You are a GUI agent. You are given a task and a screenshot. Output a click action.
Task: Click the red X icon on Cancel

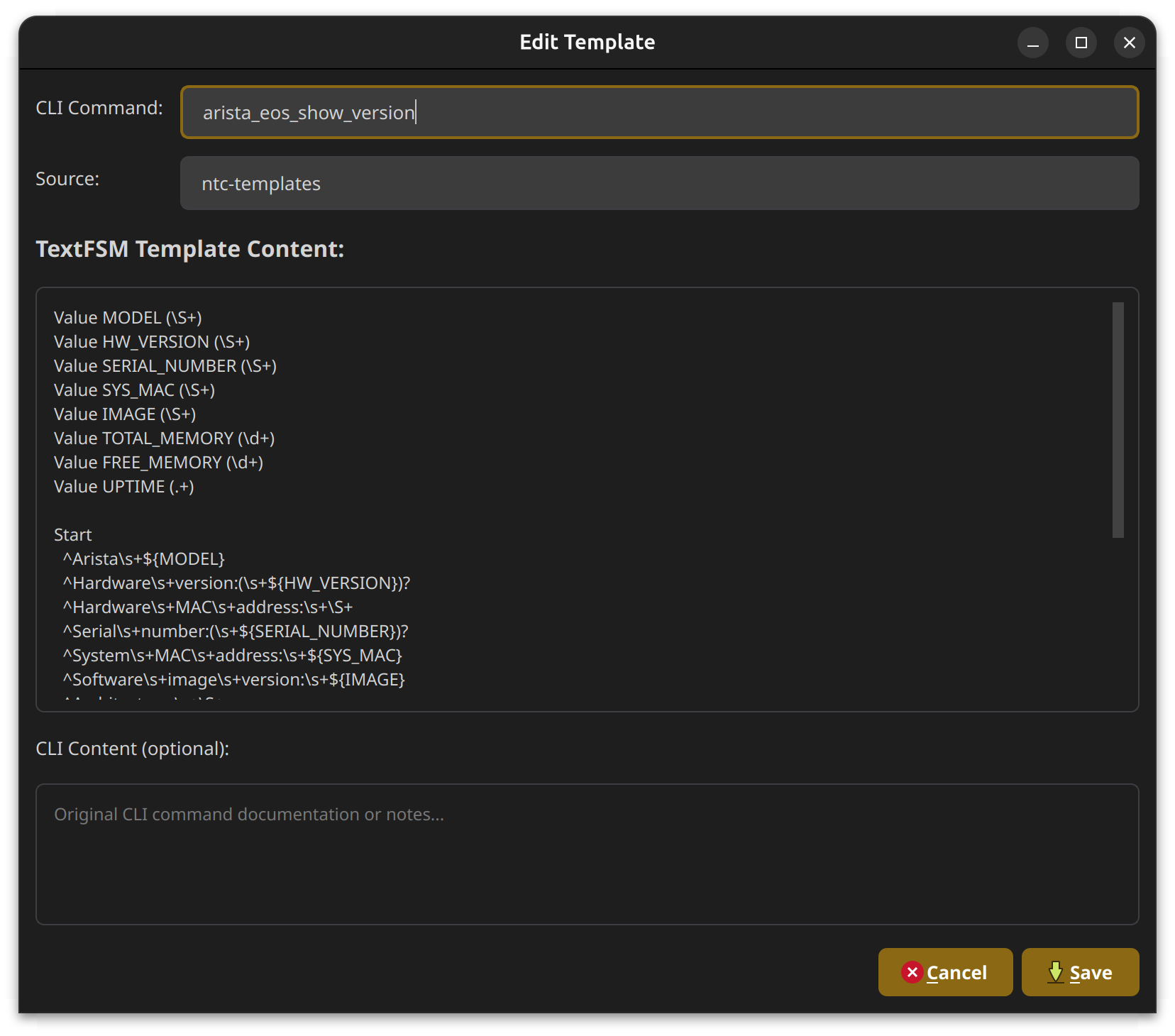pos(912,972)
